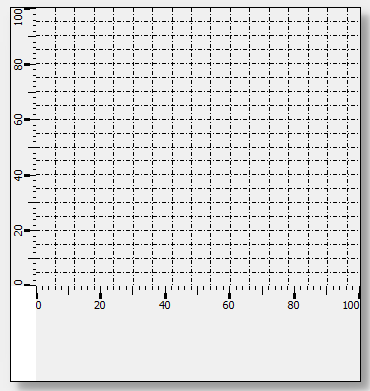Select the bold y-axis tick mark beside 60

coord(27,119)
